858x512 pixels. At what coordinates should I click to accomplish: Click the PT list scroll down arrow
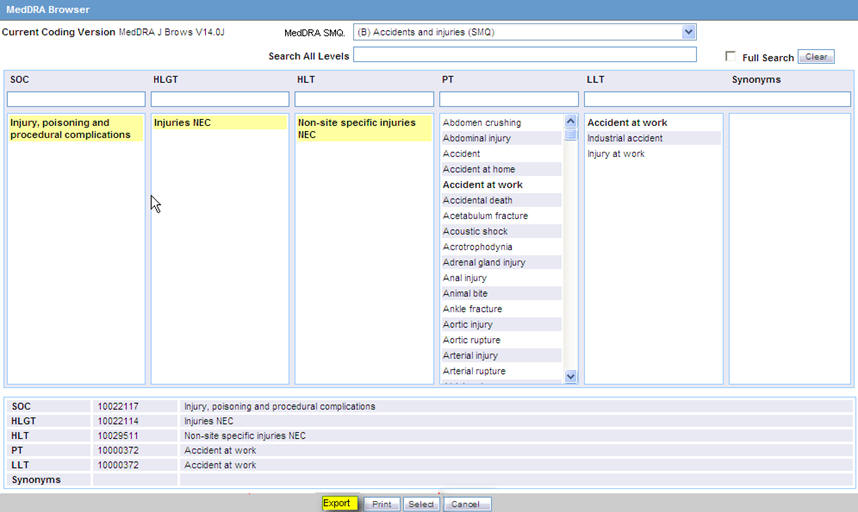coord(571,376)
